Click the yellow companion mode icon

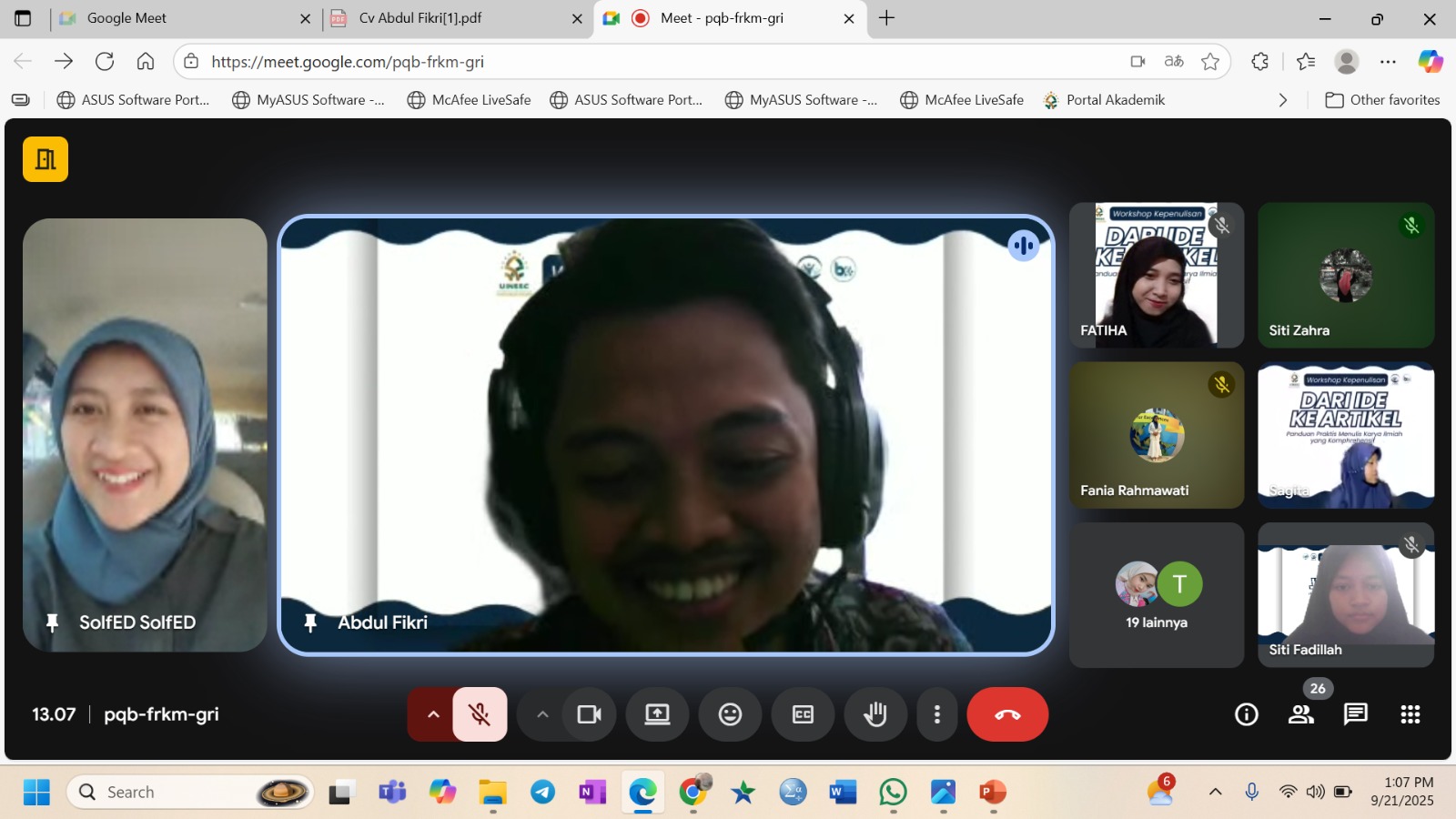click(45, 159)
